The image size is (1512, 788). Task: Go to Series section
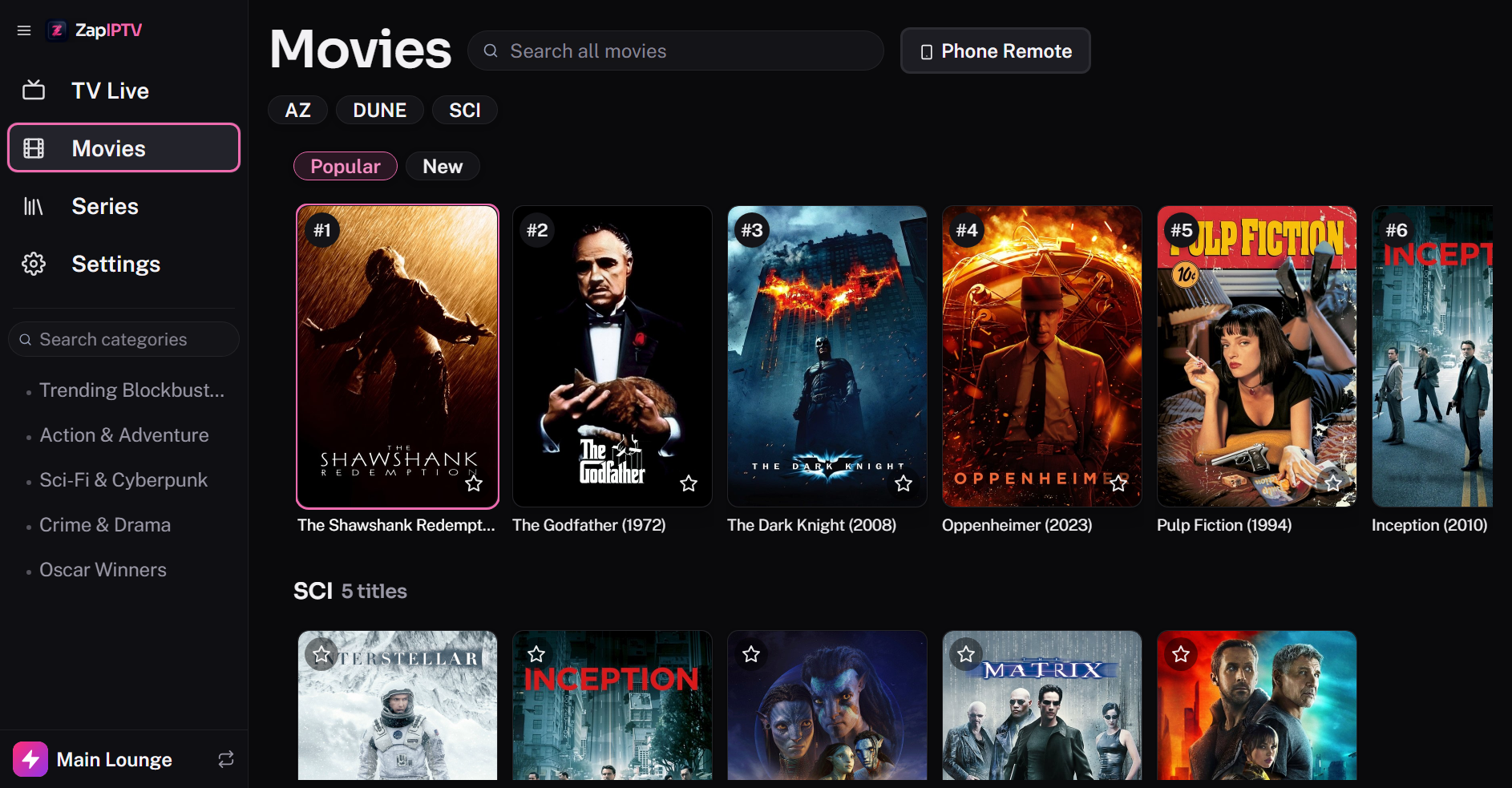(123, 206)
